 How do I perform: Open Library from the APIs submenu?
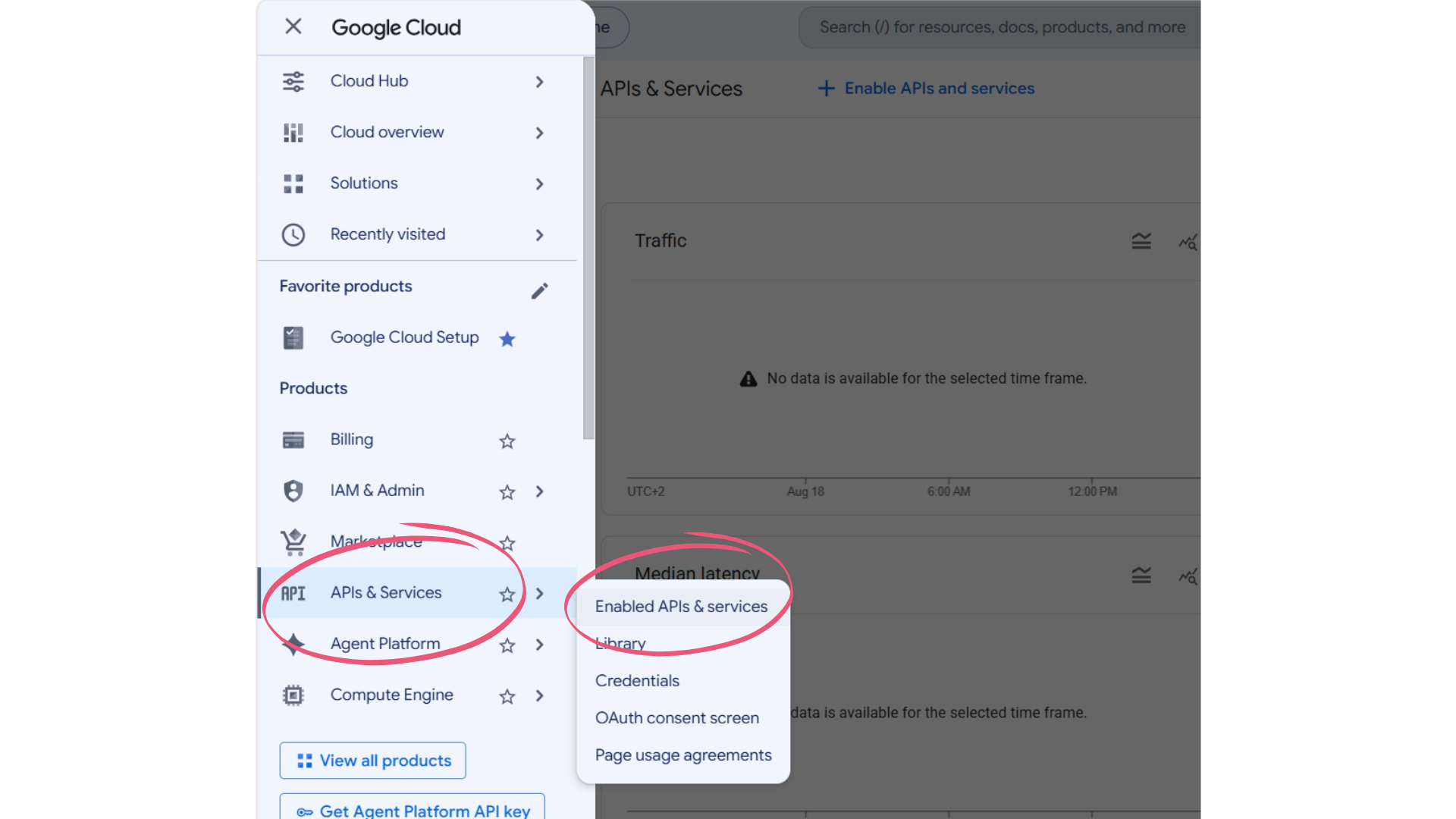(683, 644)
